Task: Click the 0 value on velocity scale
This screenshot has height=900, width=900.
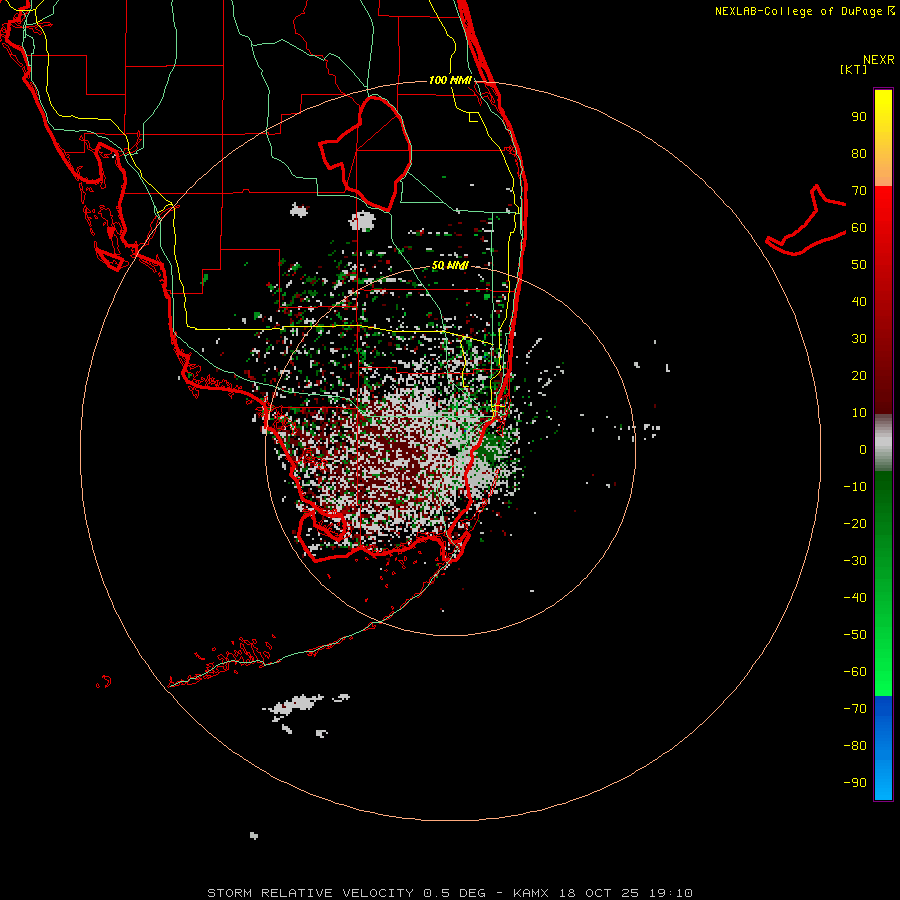Action: pyautogui.click(x=863, y=450)
